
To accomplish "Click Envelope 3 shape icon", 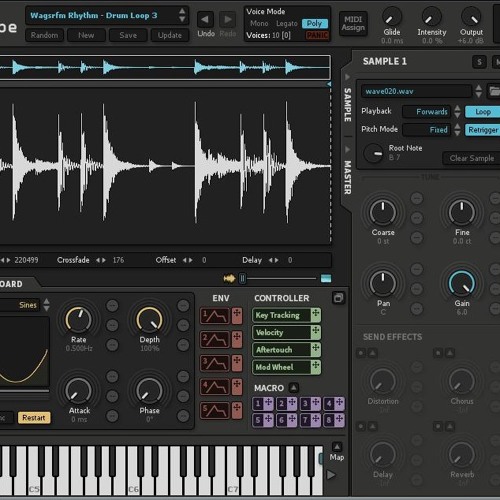I will pos(215,363).
